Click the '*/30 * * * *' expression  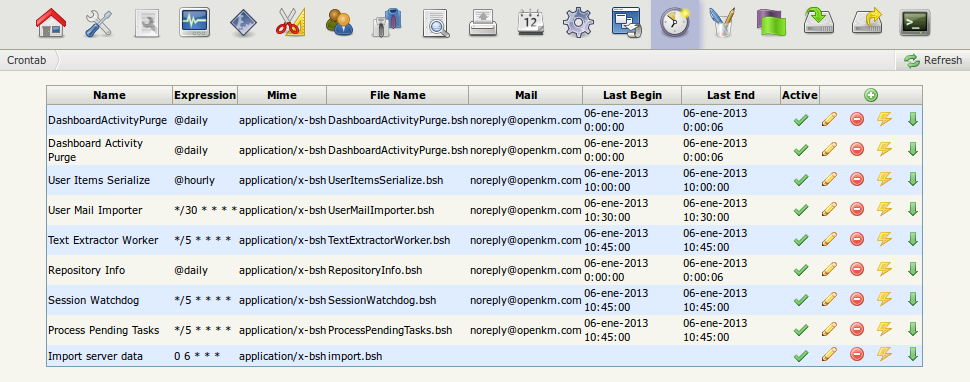tap(205, 210)
